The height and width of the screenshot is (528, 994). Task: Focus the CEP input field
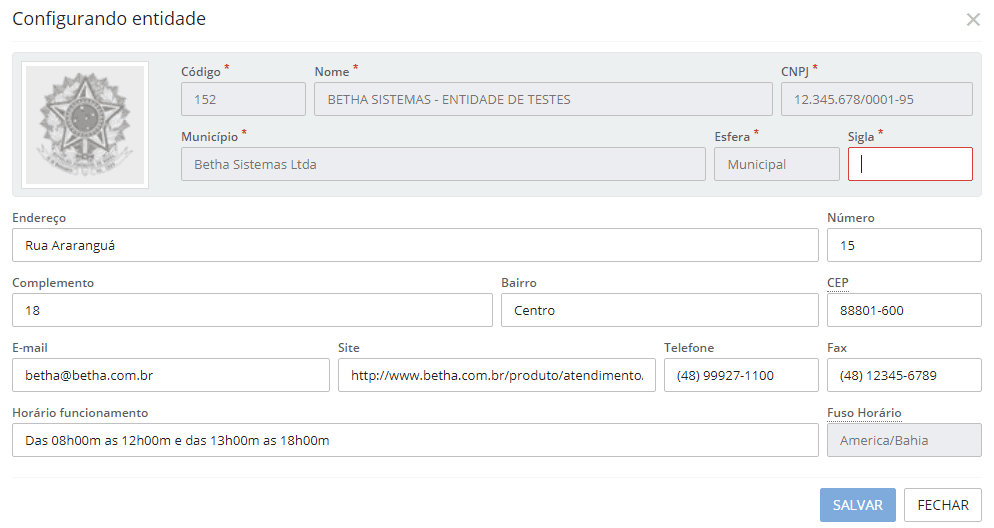click(x=904, y=310)
